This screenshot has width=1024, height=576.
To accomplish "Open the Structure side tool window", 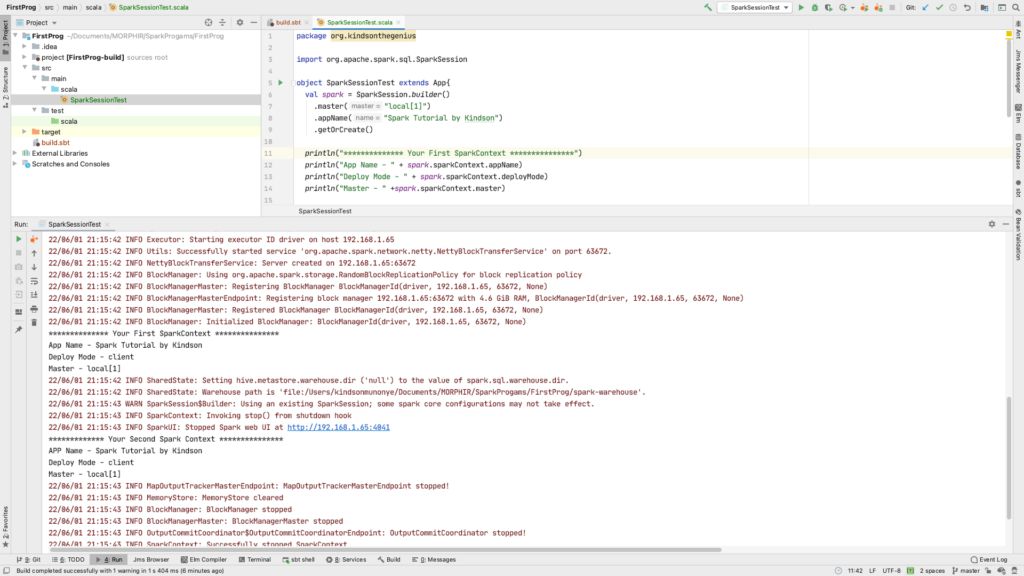I will [x=5, y=87].
